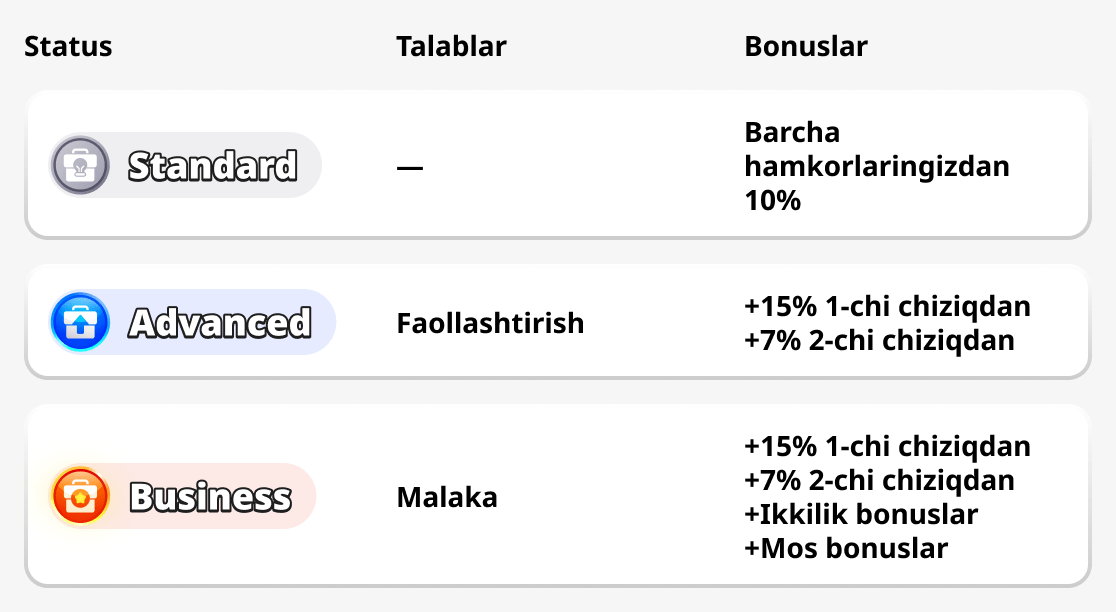Click the Barcha hamkorlaringizdan 10% bonus text

point(877,166)
